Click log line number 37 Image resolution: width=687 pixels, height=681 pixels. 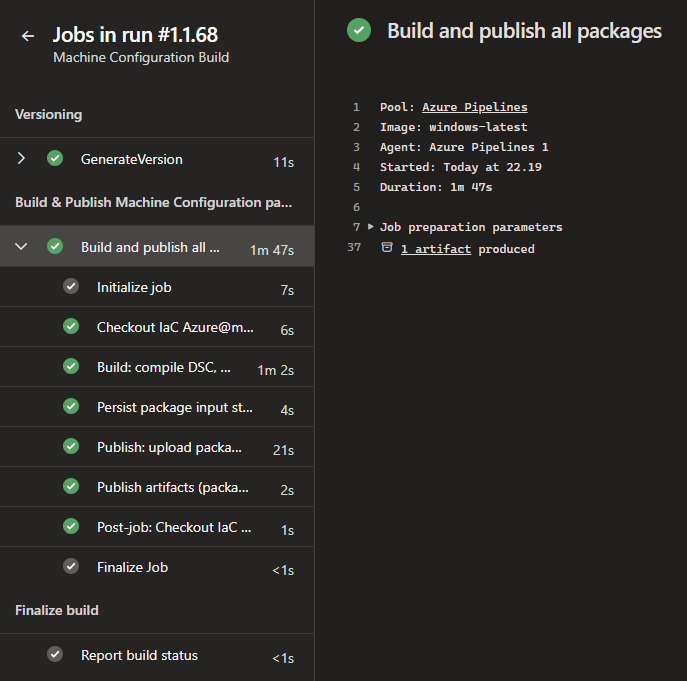coord(354,247)
